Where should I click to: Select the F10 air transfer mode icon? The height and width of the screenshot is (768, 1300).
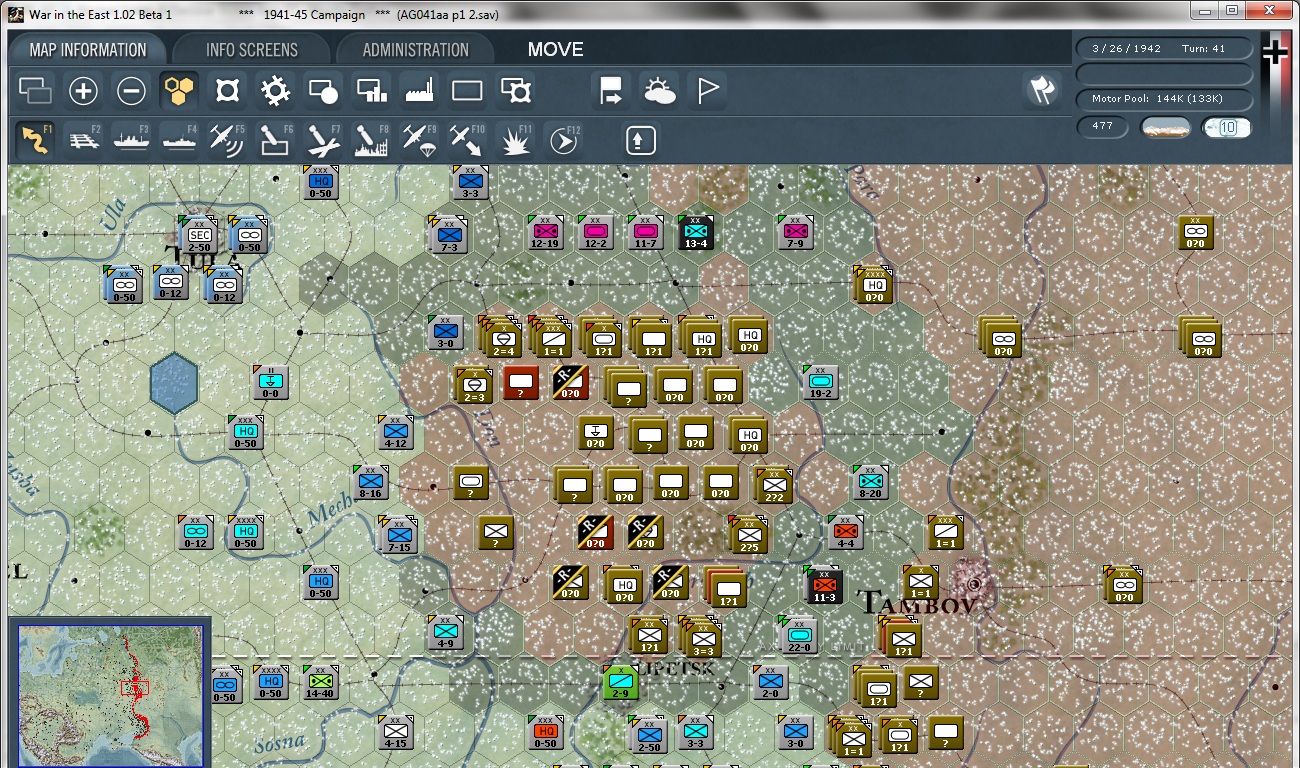(x=467, y=140)
